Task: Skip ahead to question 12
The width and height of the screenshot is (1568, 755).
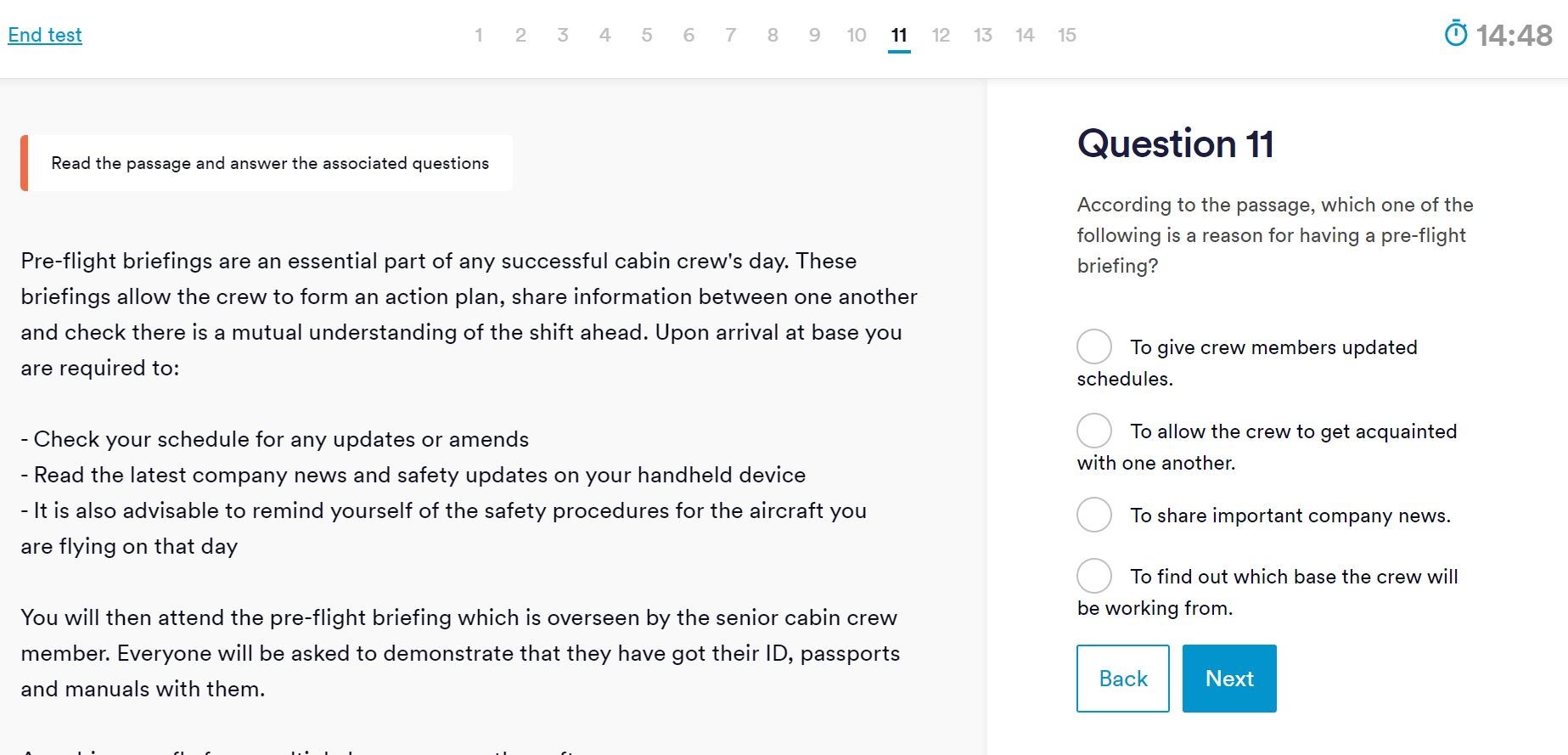Action: click(941, 35)
